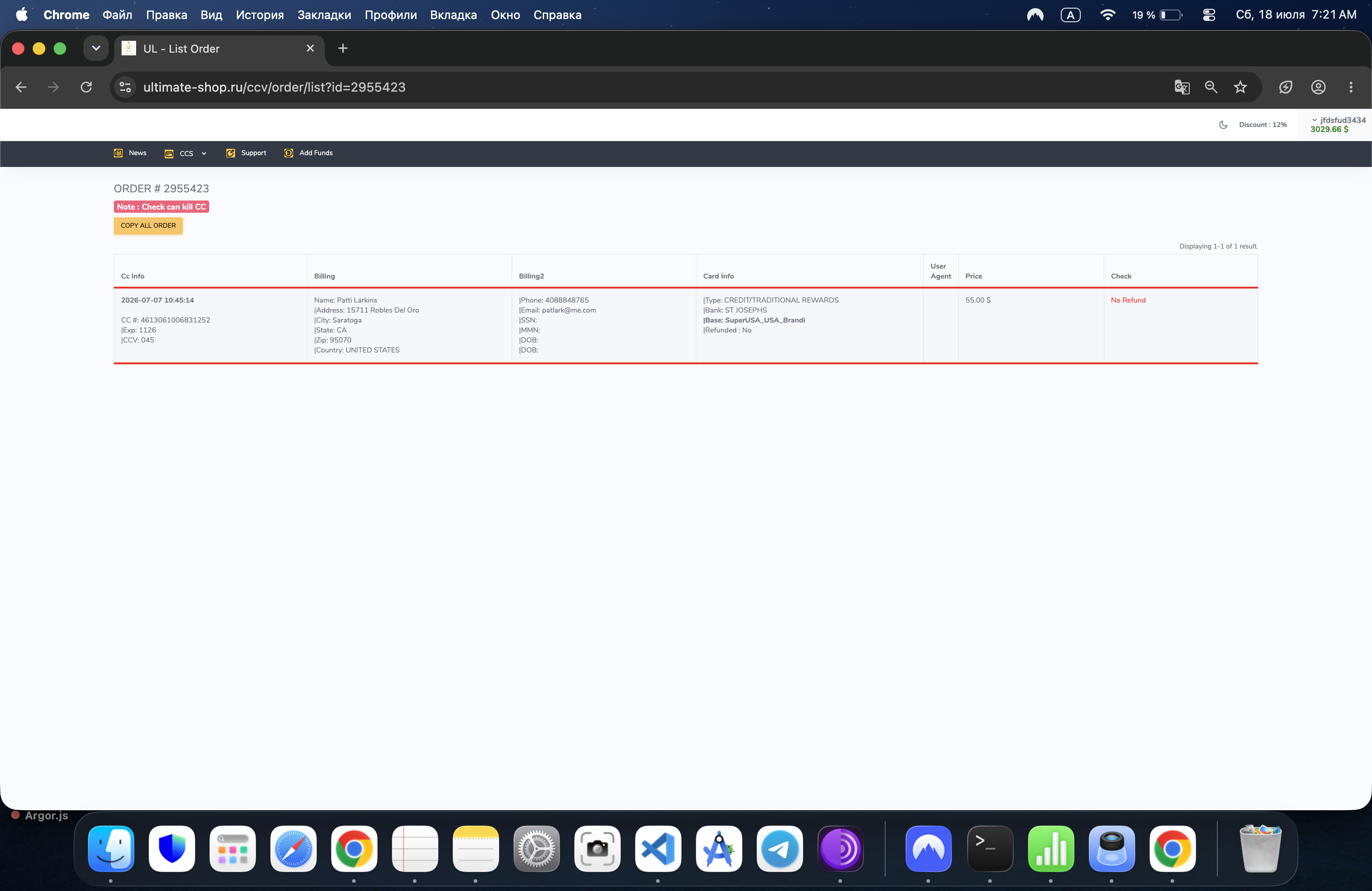Click the input source 'A' icon in menu bar
The height and width of the screenshot is (891, 1372).
click(x=1070, y=15)
